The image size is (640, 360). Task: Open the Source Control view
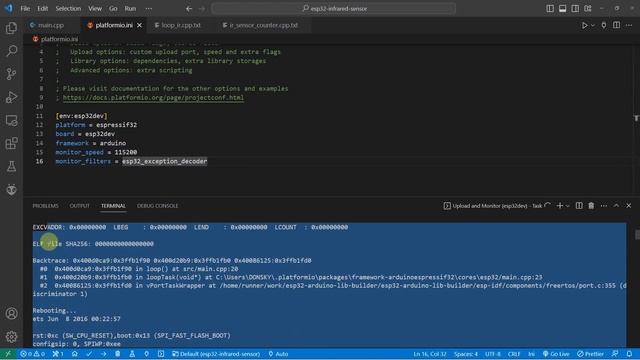coord(11,74)
